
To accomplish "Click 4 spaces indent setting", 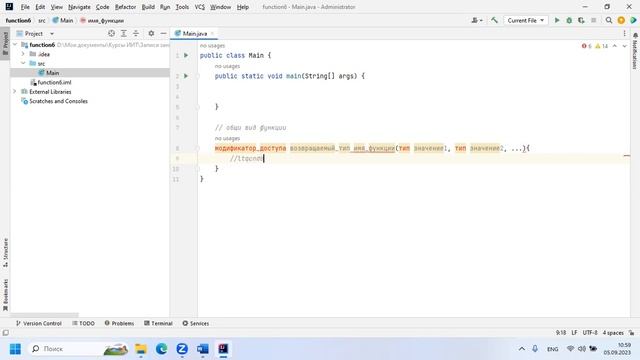I will (613, 333).
